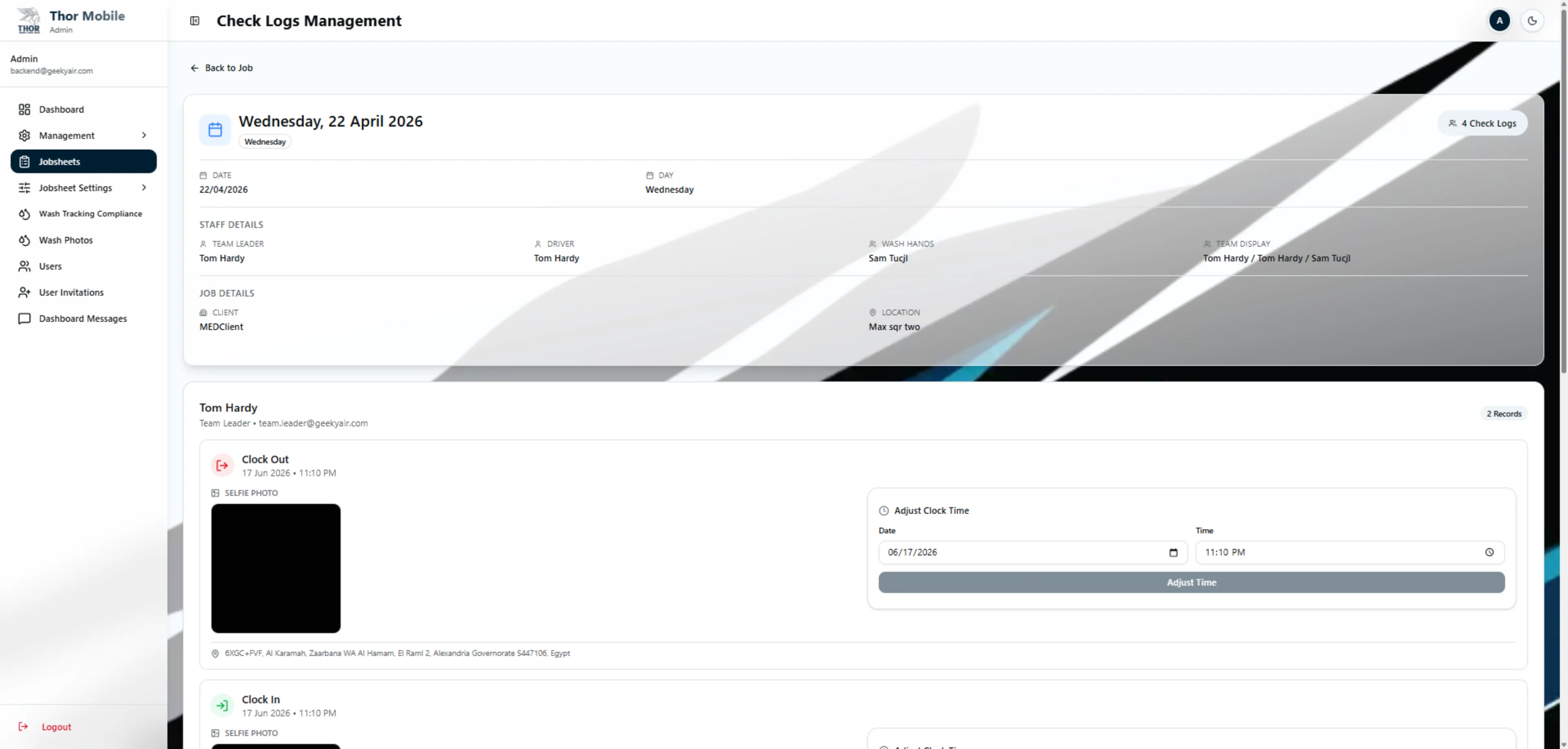Click the Clock In entry title

(261, 699)
